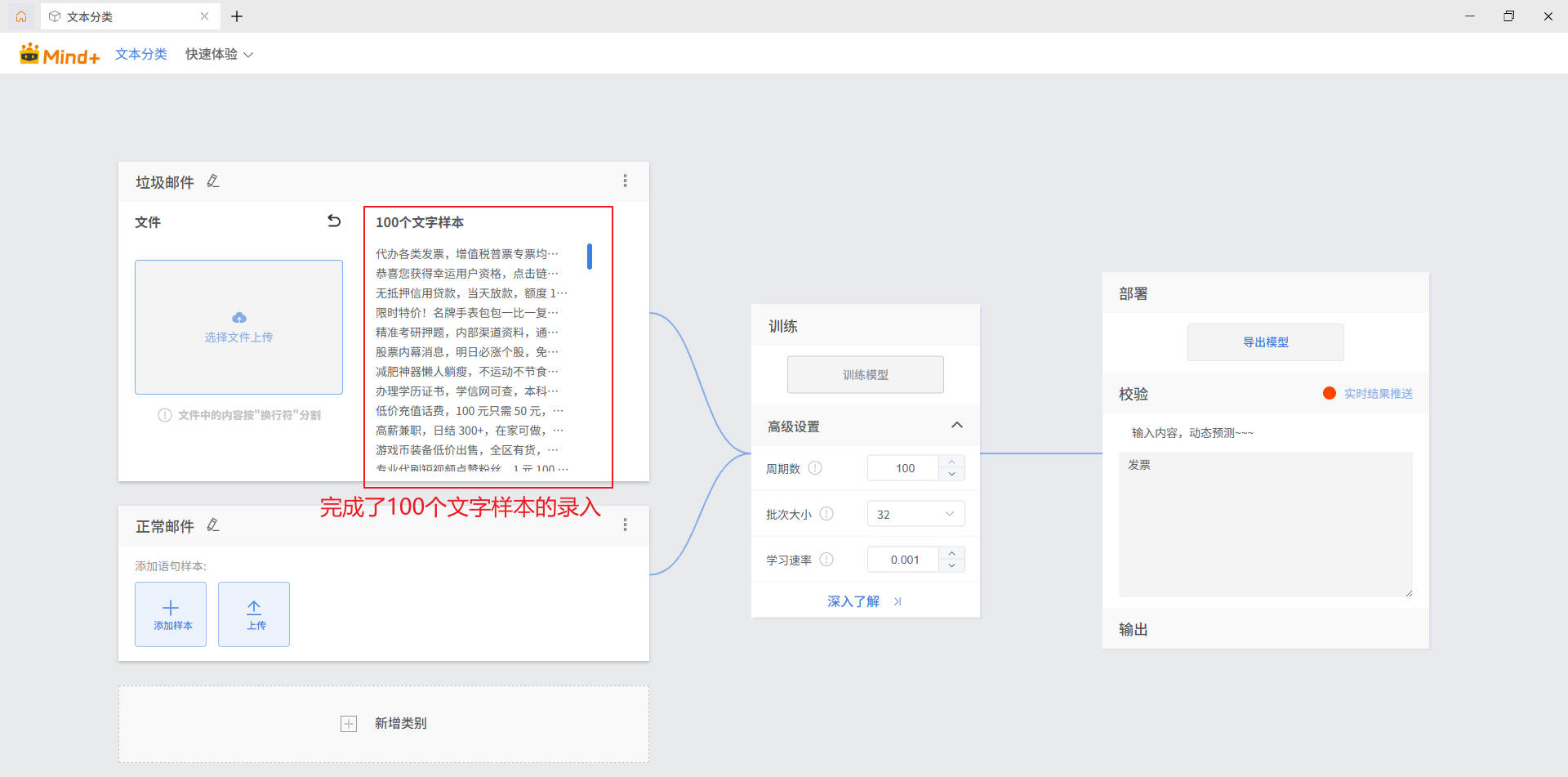
Task: Click the 训练模型 button
Action: coord(866,374)
